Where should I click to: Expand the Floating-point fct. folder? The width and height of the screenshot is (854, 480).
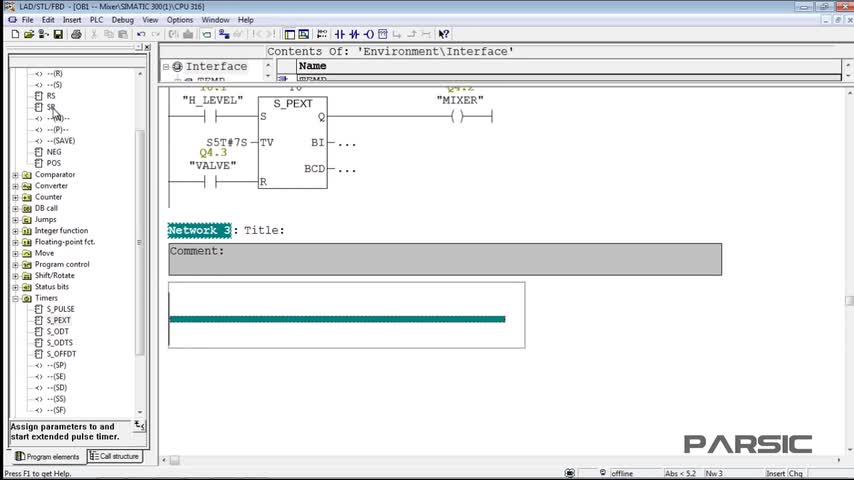16,242
